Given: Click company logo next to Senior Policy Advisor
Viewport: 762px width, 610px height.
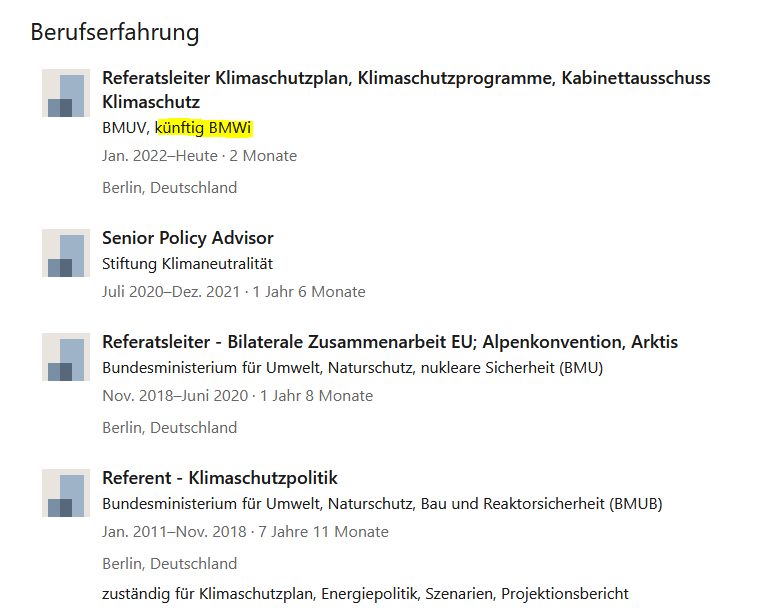Looking at the screenshot, I should pos(66,253).
